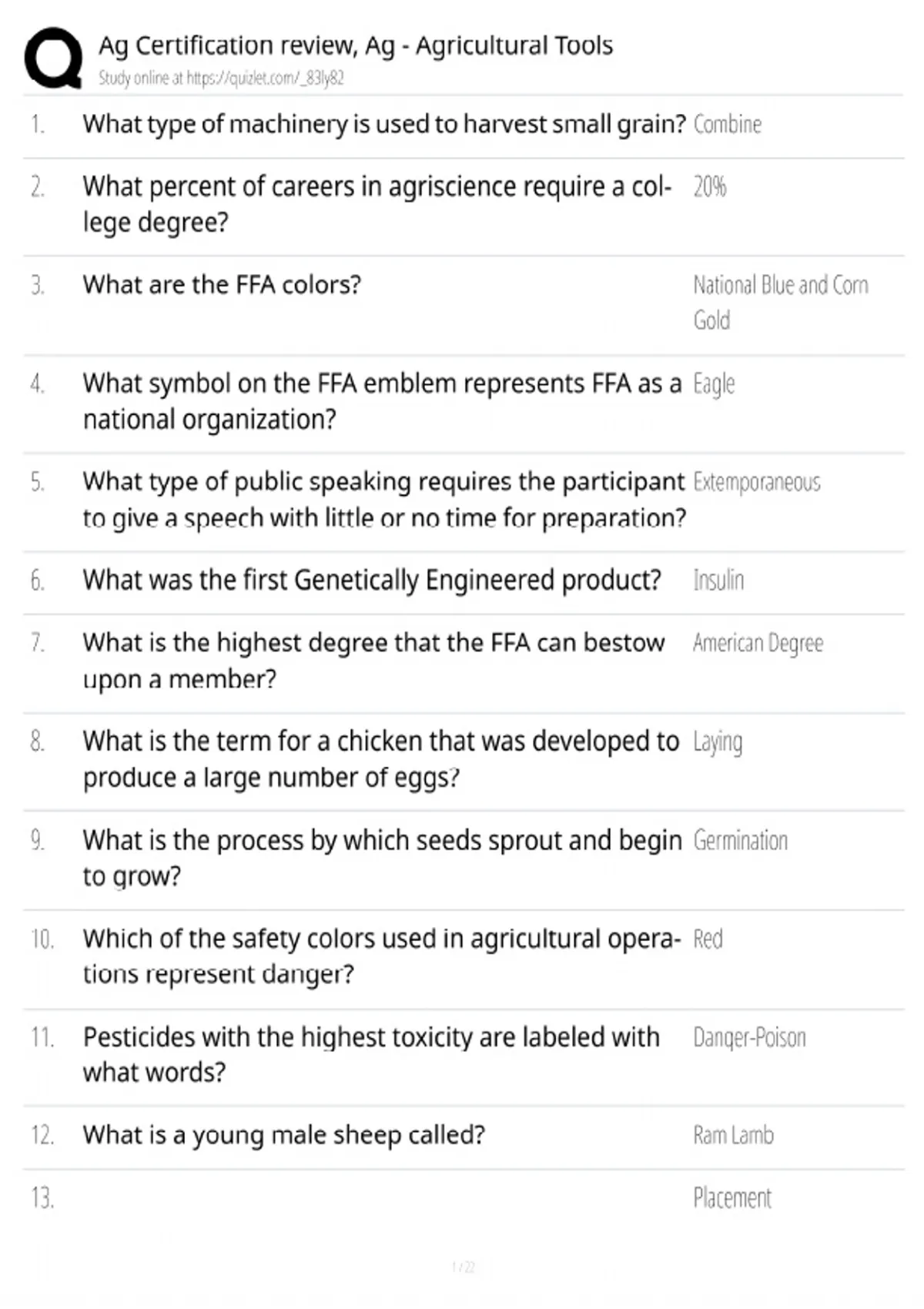Click the '20%' answer text
Image resolution: width=924 pixels, height=1309 pixels.
coord(709,186)
